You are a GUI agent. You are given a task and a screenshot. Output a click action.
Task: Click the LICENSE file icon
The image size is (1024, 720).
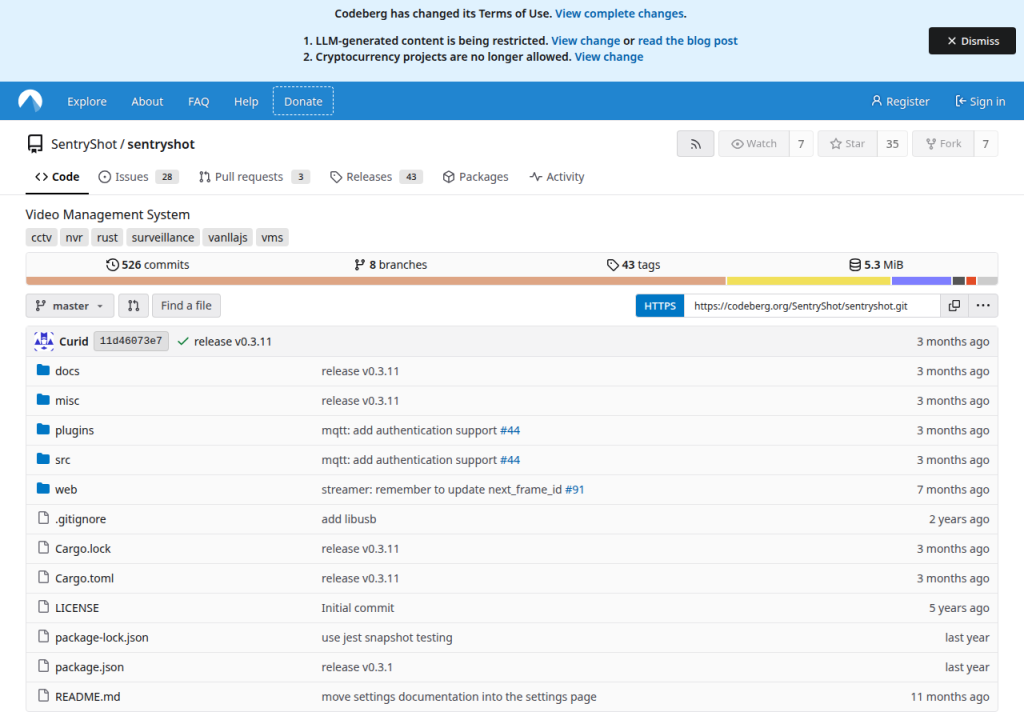tap(43, 607)
